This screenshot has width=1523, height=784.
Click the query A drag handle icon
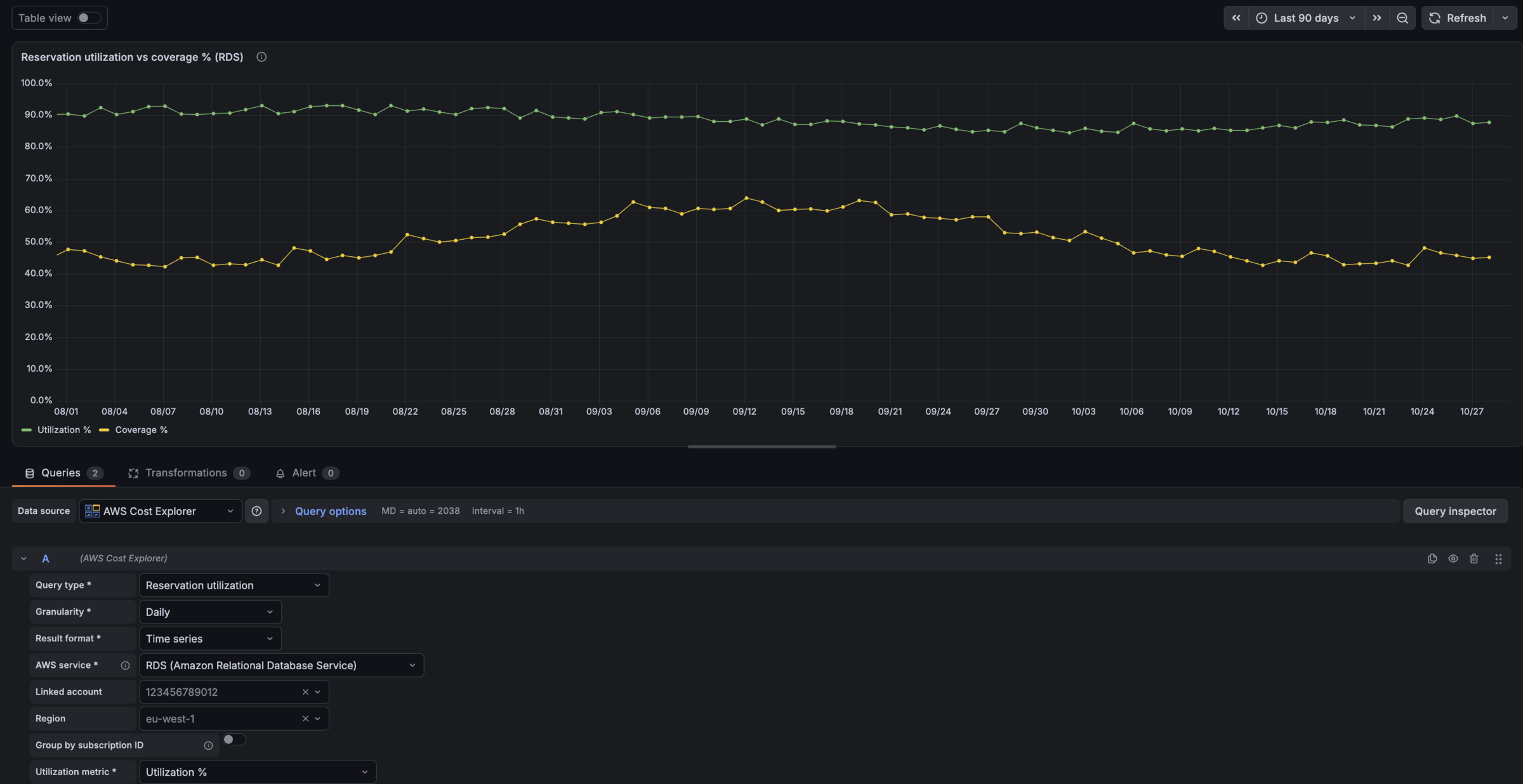[x=1498, y=559]
